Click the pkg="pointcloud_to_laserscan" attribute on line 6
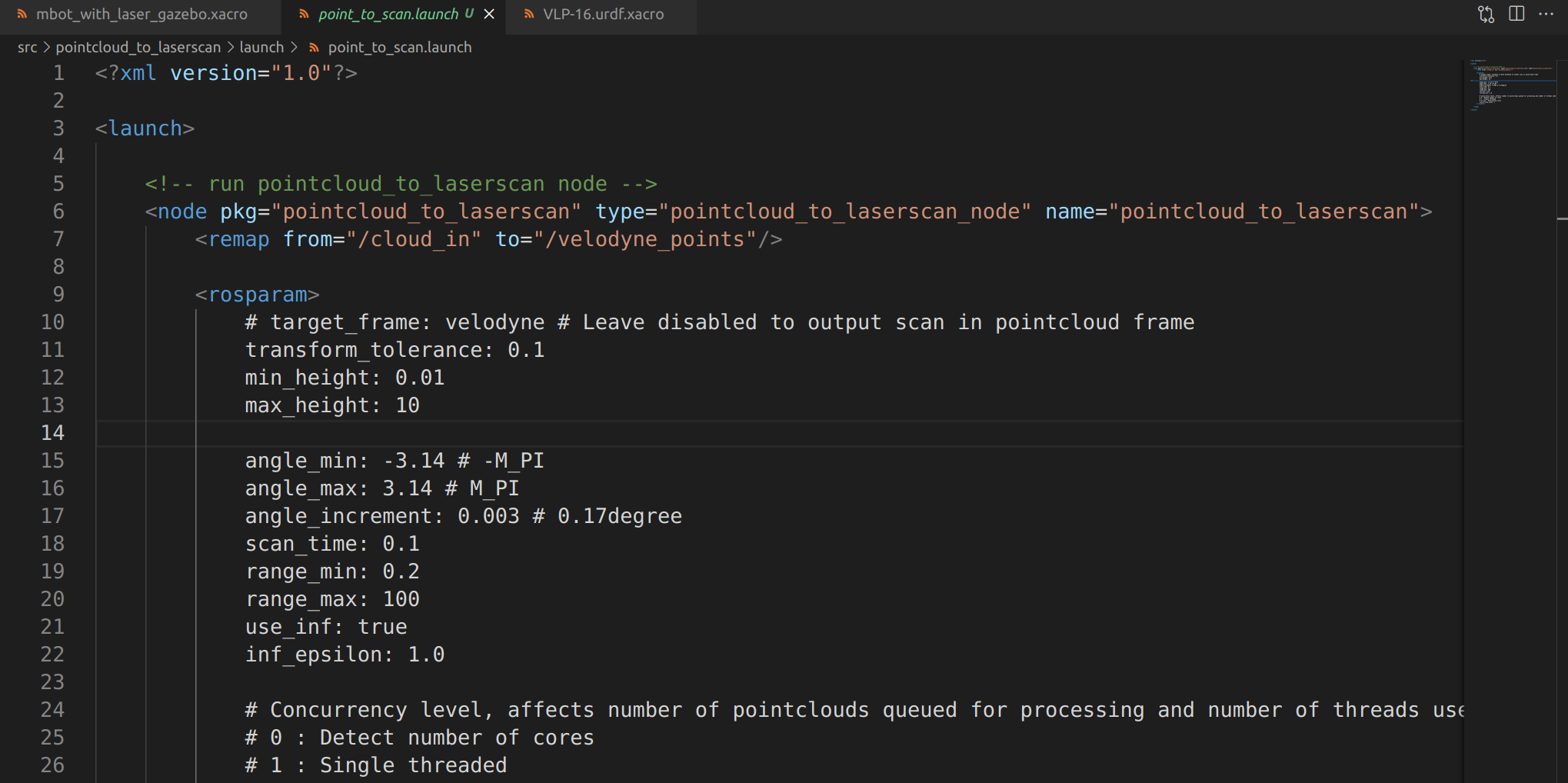This screenshot has height=783, width=1568. (x=401, y=212)
